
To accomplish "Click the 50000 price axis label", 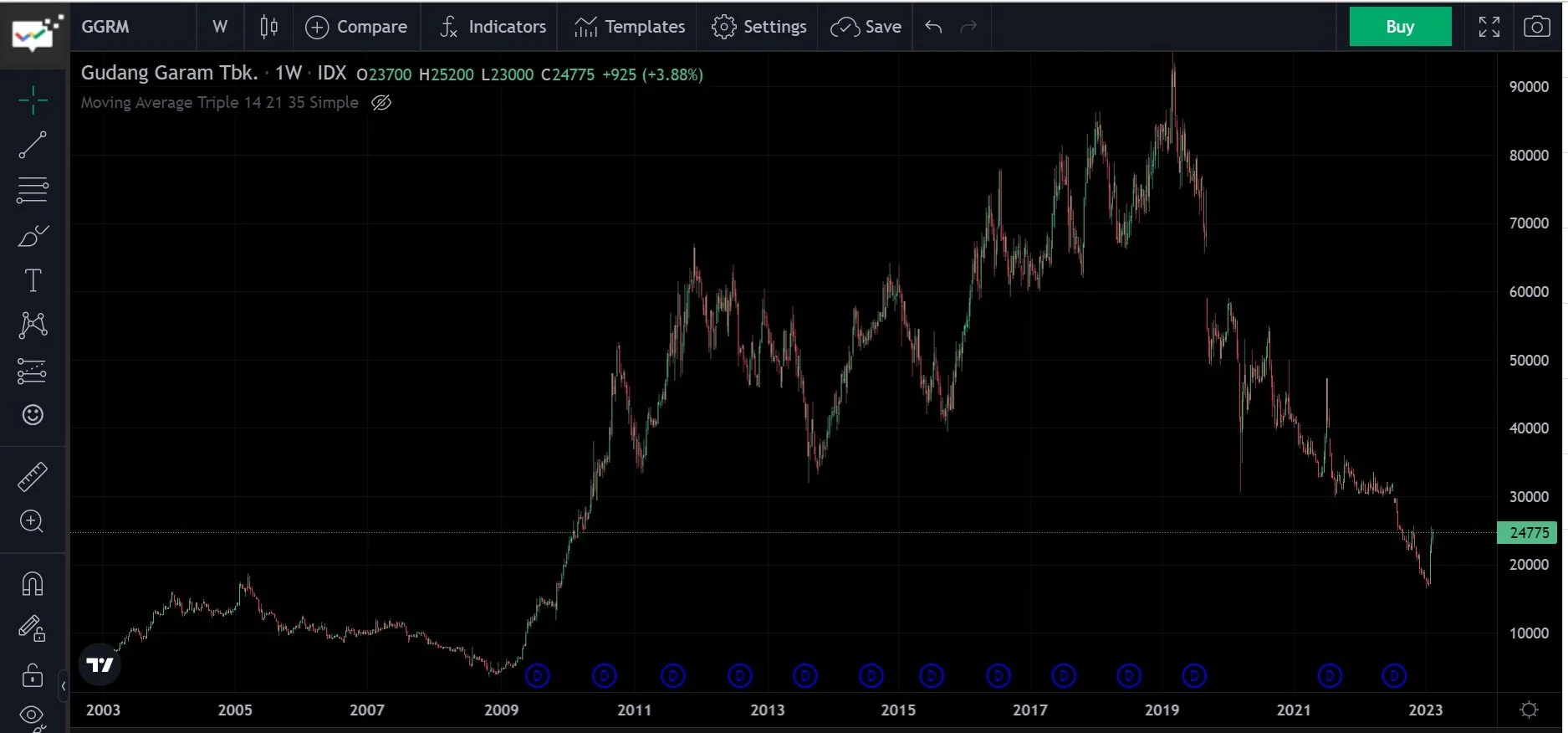I will [1529, 361].
